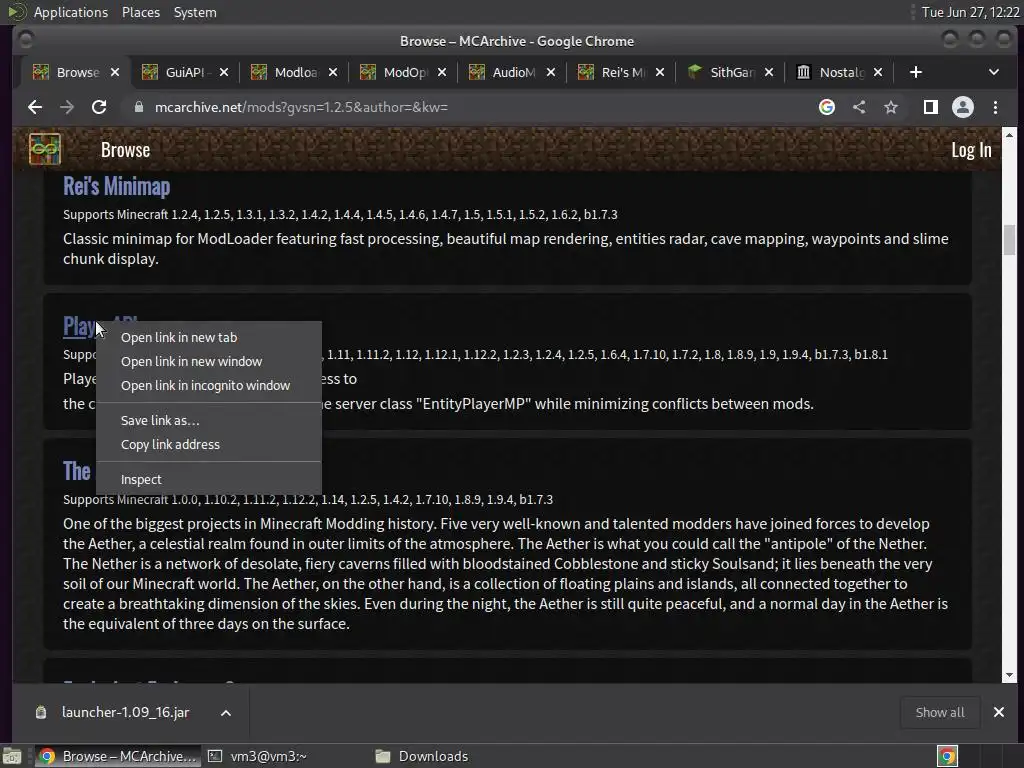Select Inspect from context menu
This screenshot has width=1024, height=768.
point(209,479)
